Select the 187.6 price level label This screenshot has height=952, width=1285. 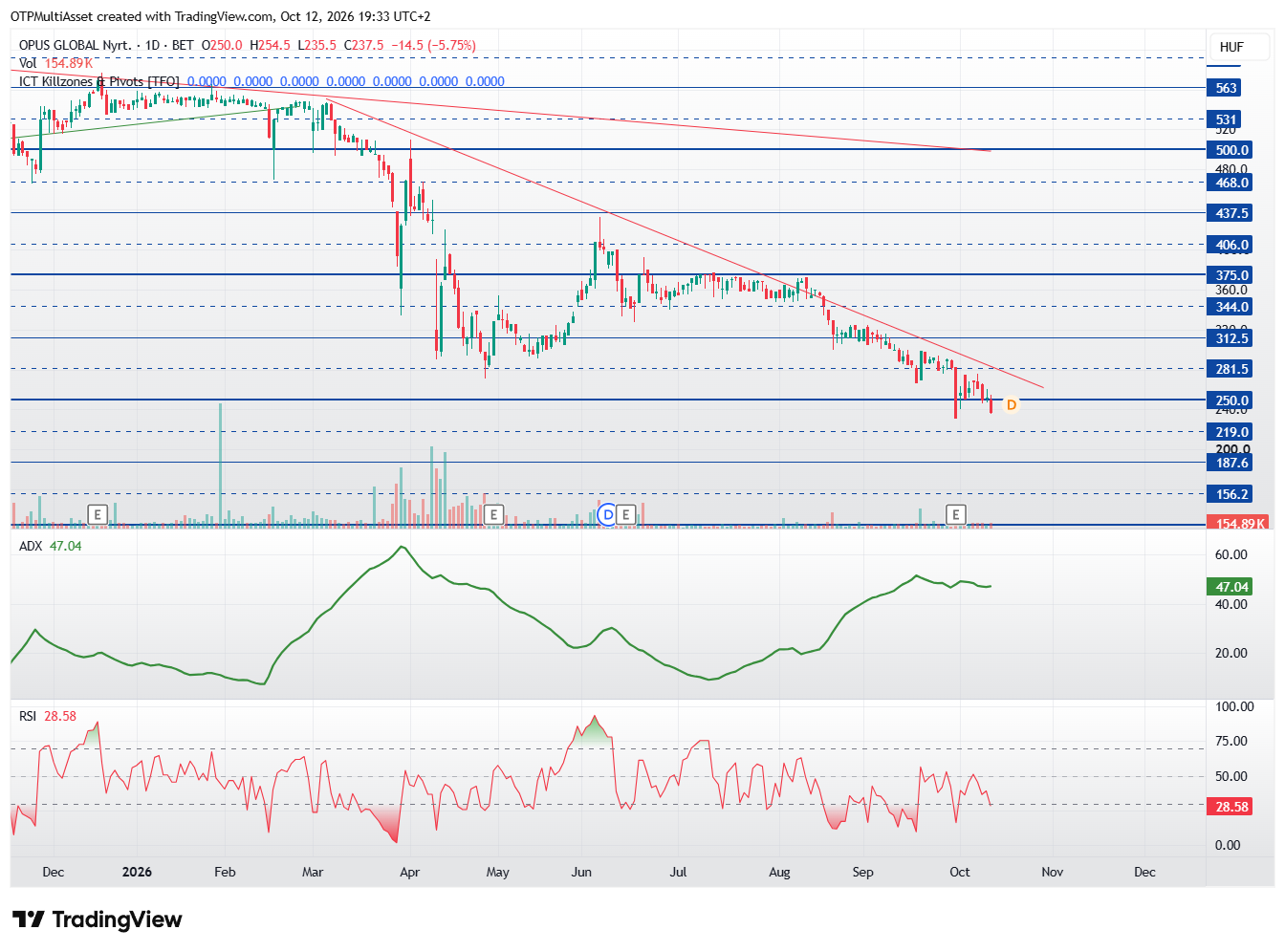tap(1231, 463)
